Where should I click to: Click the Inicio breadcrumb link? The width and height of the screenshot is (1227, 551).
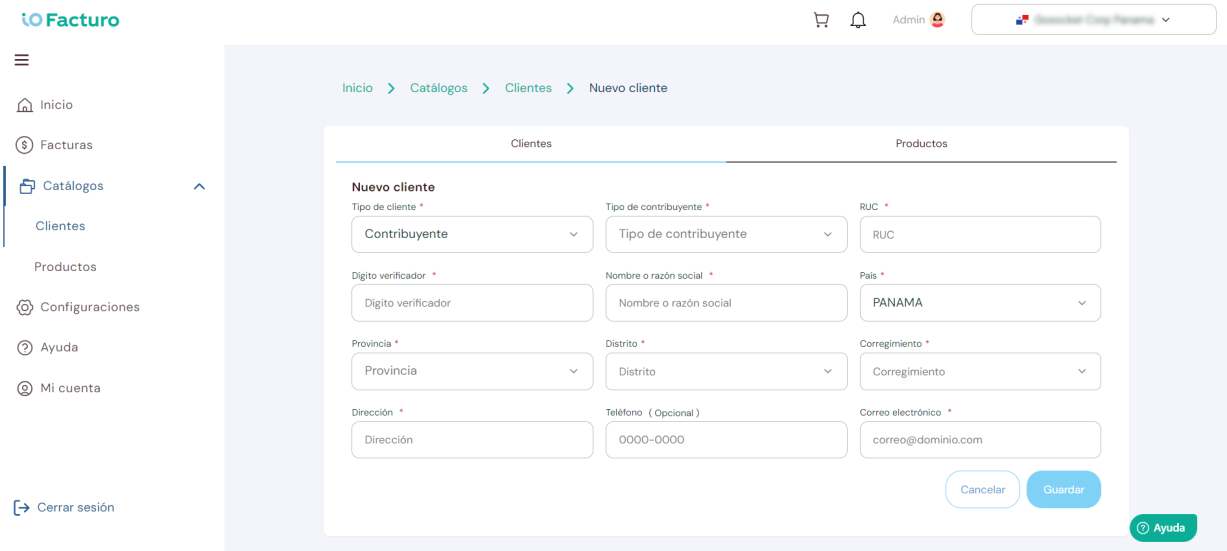pyautogui.click(x=357, y=88)
